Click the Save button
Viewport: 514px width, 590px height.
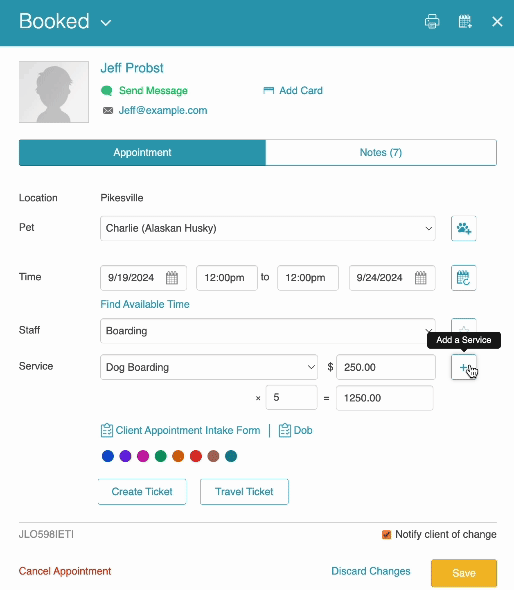[x=464, y=573]
